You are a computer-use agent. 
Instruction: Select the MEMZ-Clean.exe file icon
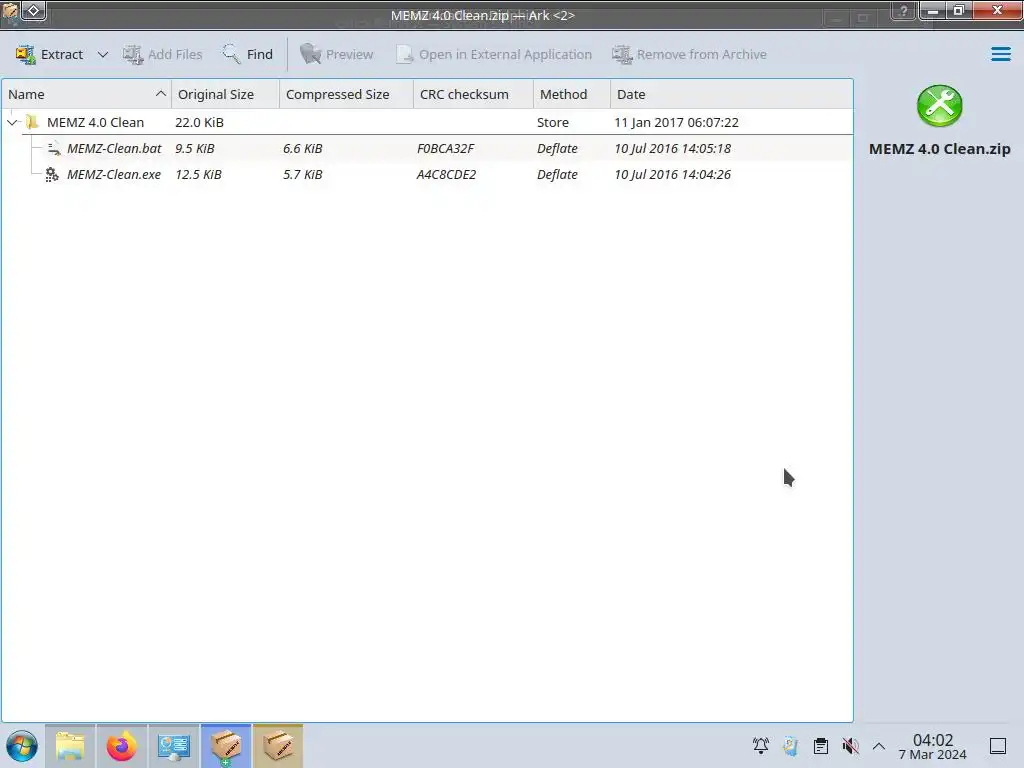coord(52,174)
